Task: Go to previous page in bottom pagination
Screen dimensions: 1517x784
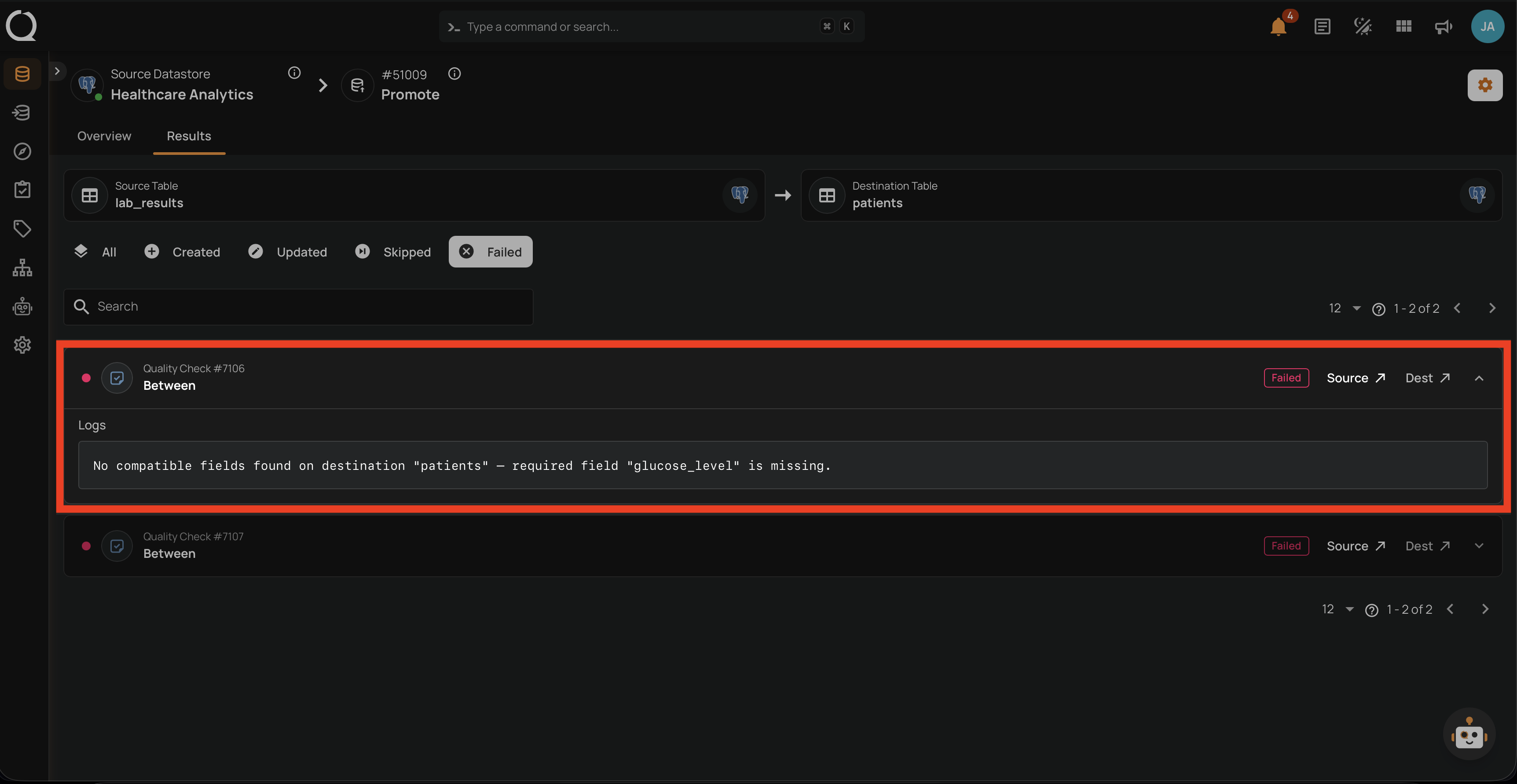Action: click(1451, 609)
